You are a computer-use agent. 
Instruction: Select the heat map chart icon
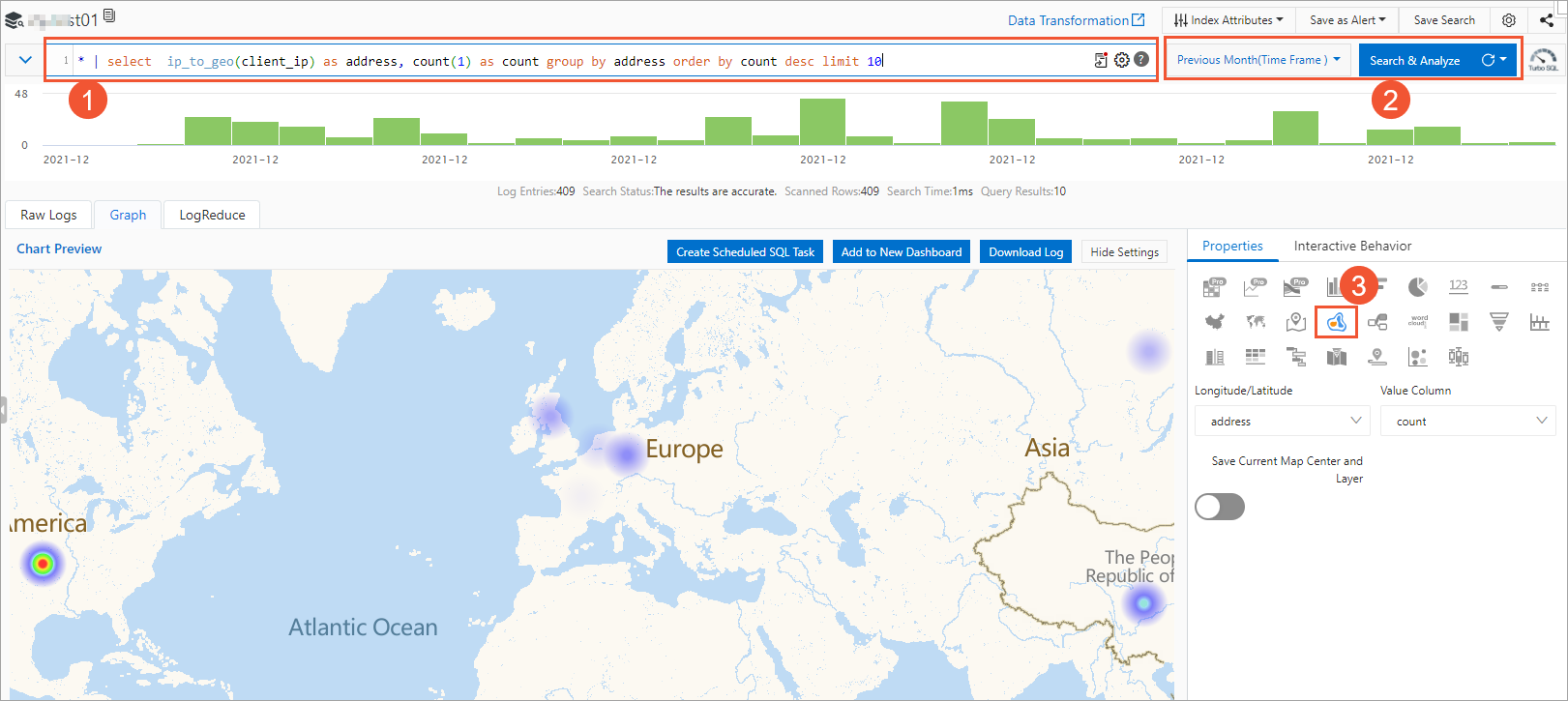coord(1337,322)
